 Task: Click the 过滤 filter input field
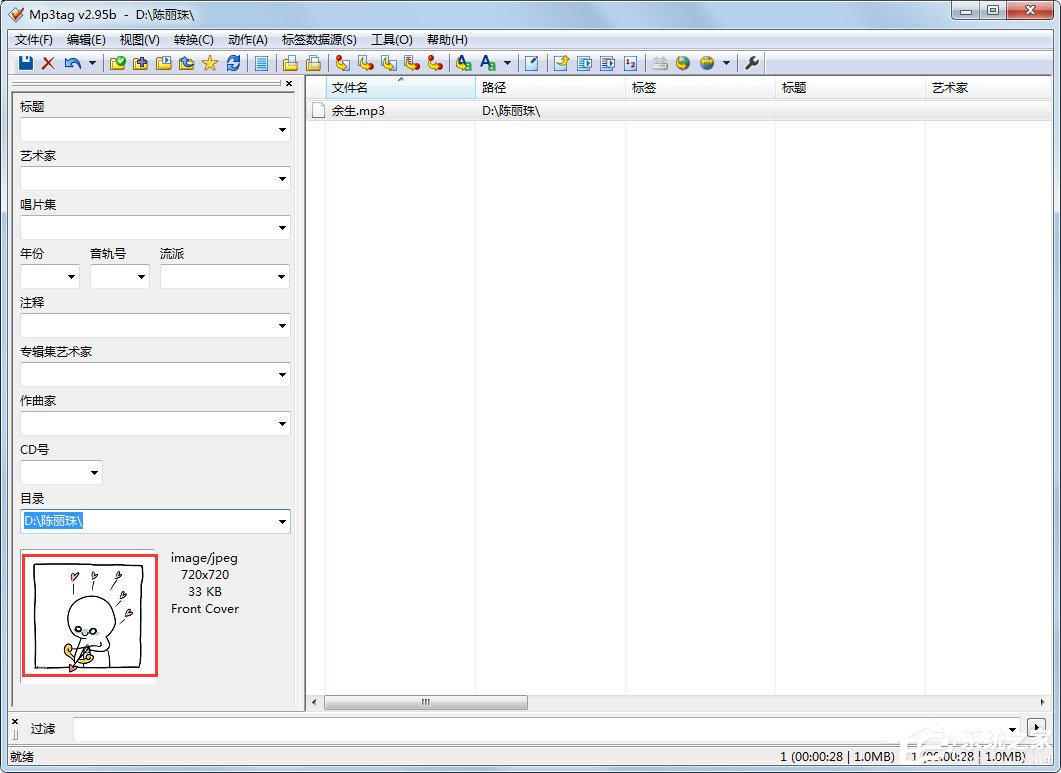[x=547, y=729]
